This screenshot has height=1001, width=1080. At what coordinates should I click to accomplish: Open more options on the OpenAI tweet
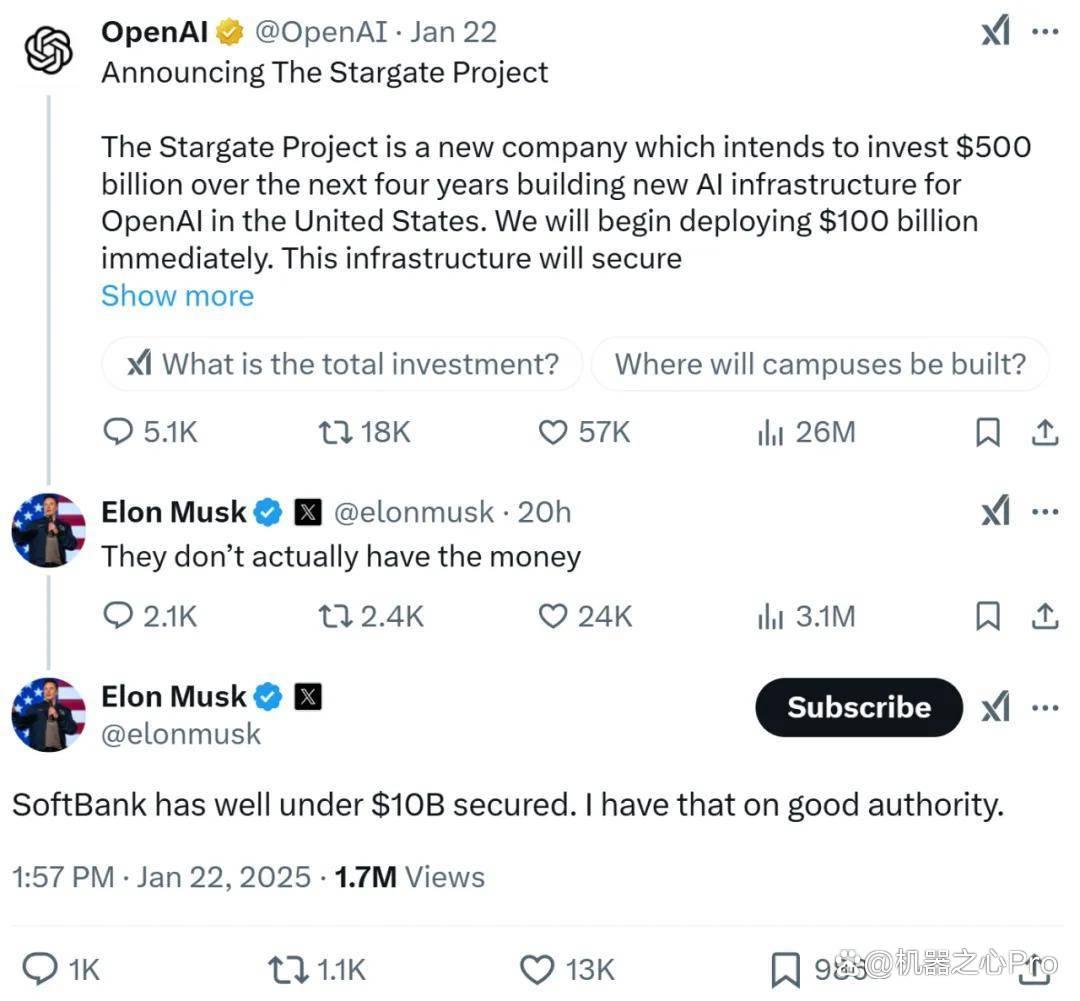coord(1045,31)
